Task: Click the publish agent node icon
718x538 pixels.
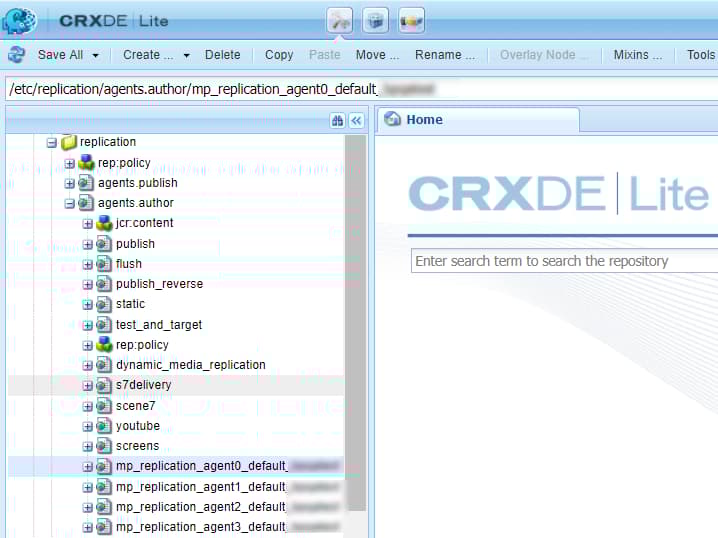Action: coord(104,244)
